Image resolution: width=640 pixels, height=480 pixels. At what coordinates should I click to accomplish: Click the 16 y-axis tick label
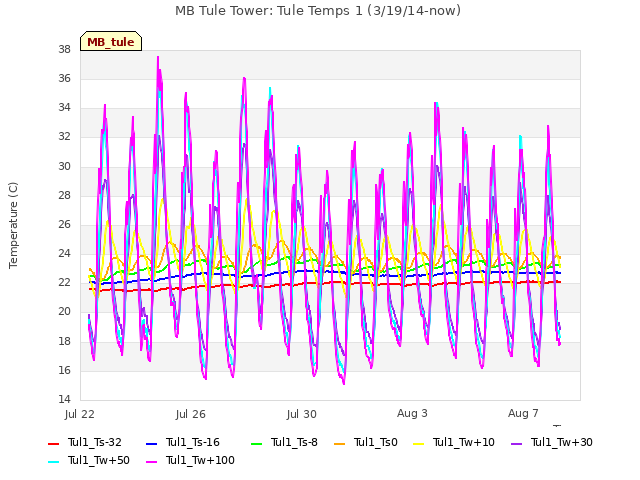(64, 370)
